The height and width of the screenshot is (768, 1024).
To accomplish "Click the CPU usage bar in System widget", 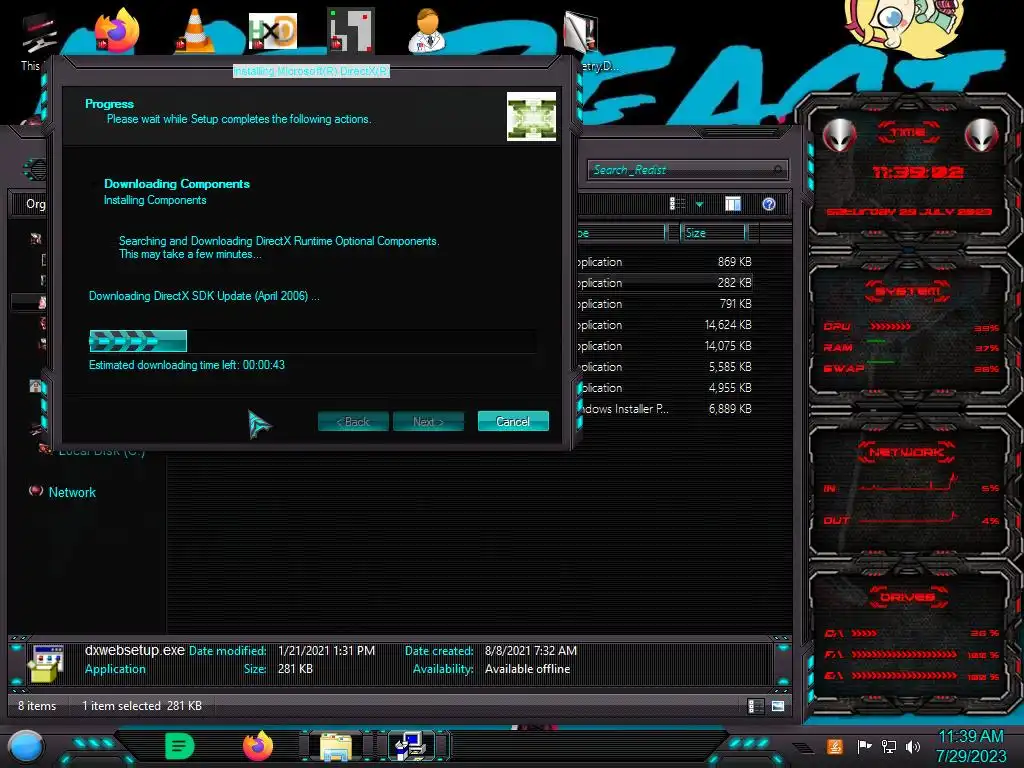I will click(x=891, y=327).
